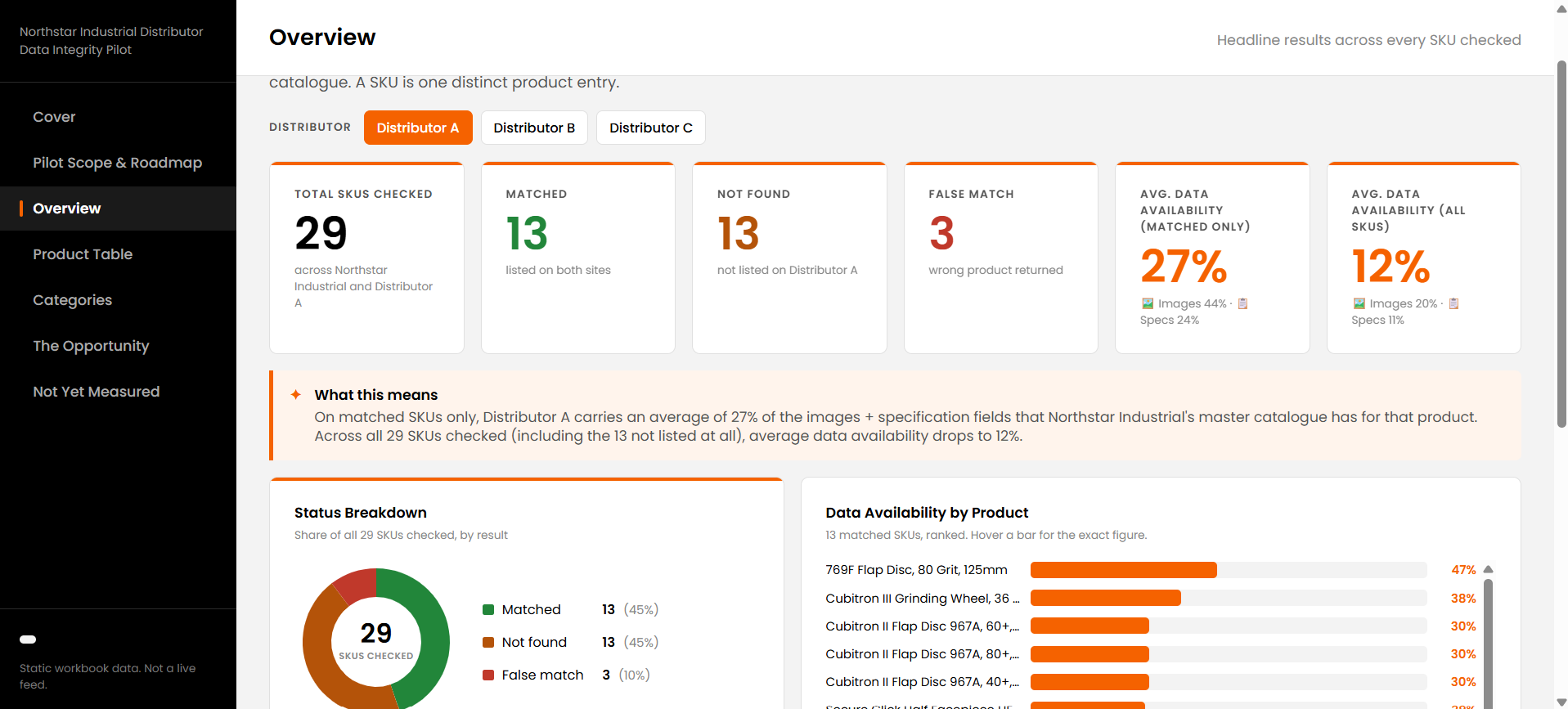Click the Overview page heading

(322, 38)
